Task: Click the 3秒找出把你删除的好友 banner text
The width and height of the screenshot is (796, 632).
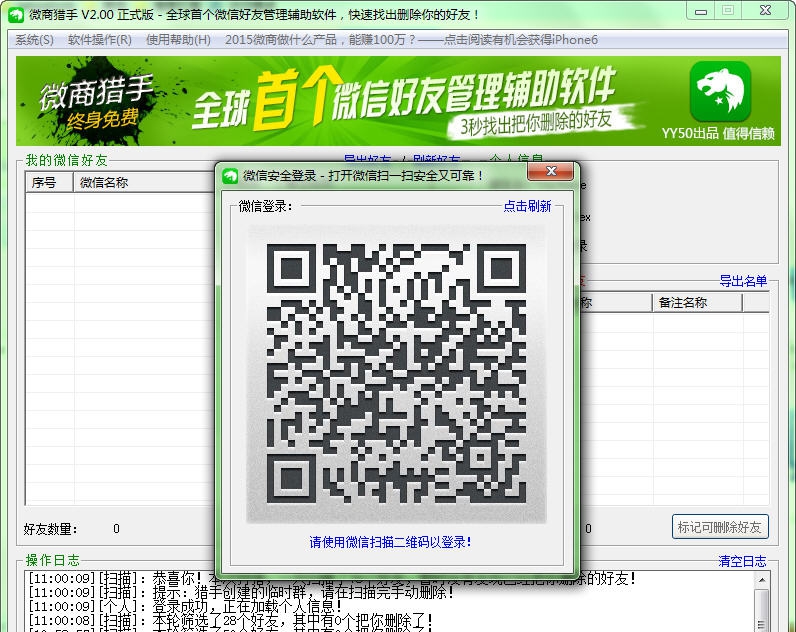Action: click(536, 122)
